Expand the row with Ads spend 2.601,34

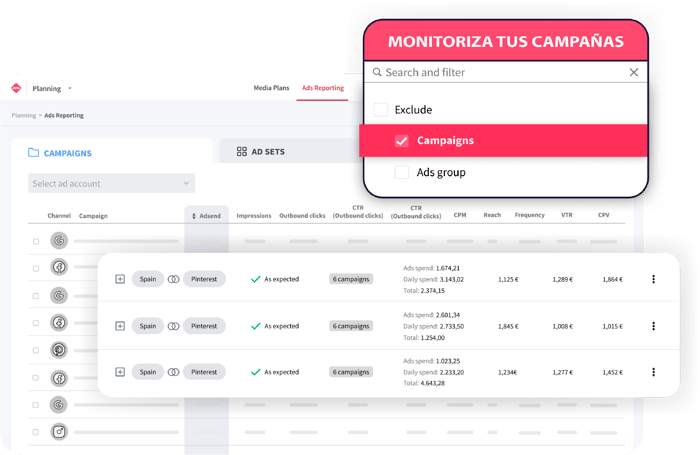[x=120, y=326]
